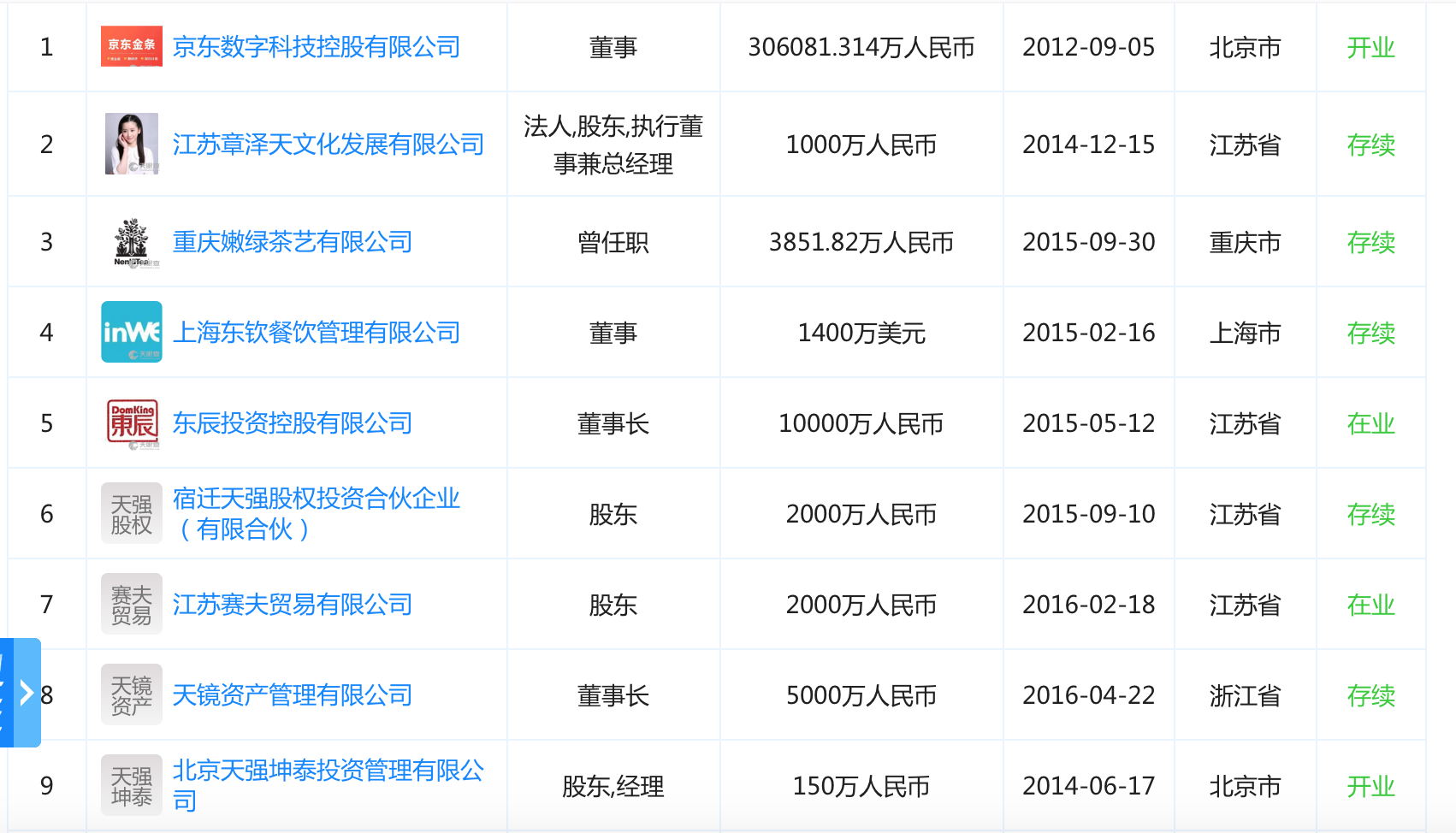
Task: Select date 2016-02-18
Action: (1089, 605)
